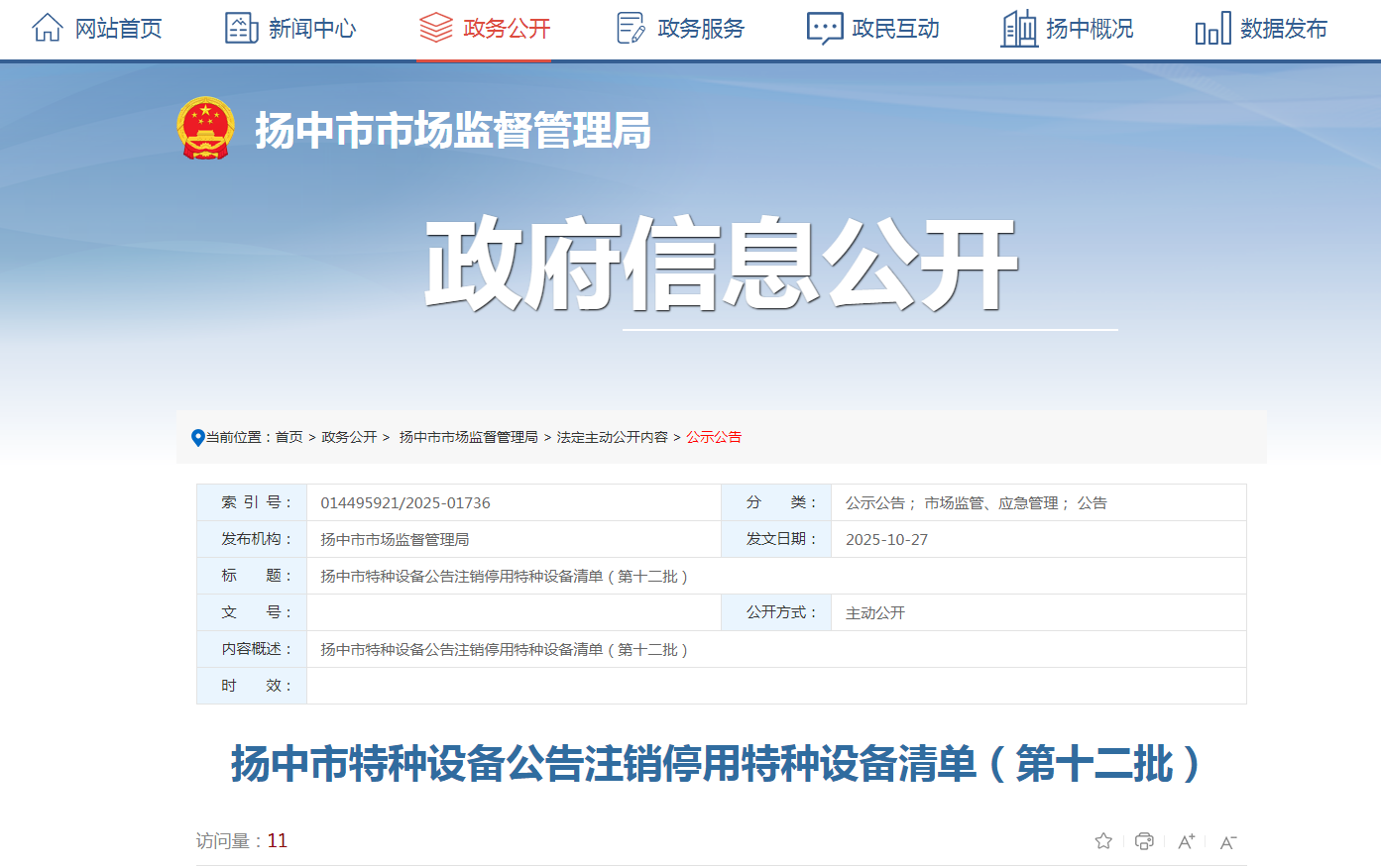The height and width of the screenshot is (868, 1381).
Task: Click the 新闻中心 newspaper icon
Action: pyautogui.click(x=241, y=29)
